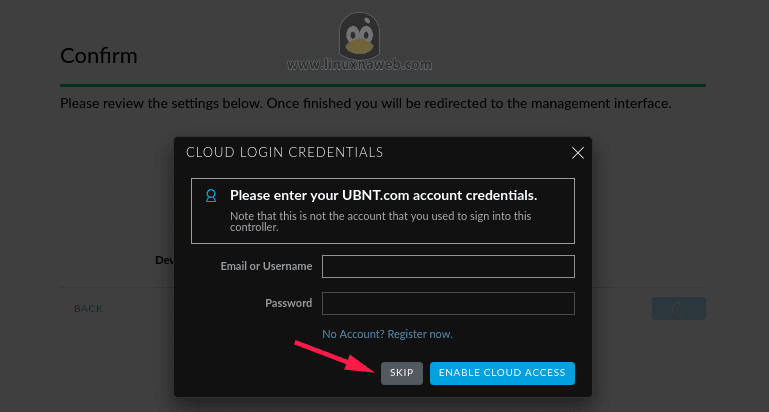Image resolution: width=769 pixels, height=412 pixels.
Task: Click the user account icon in notice
Action: (x=210, y=196)
